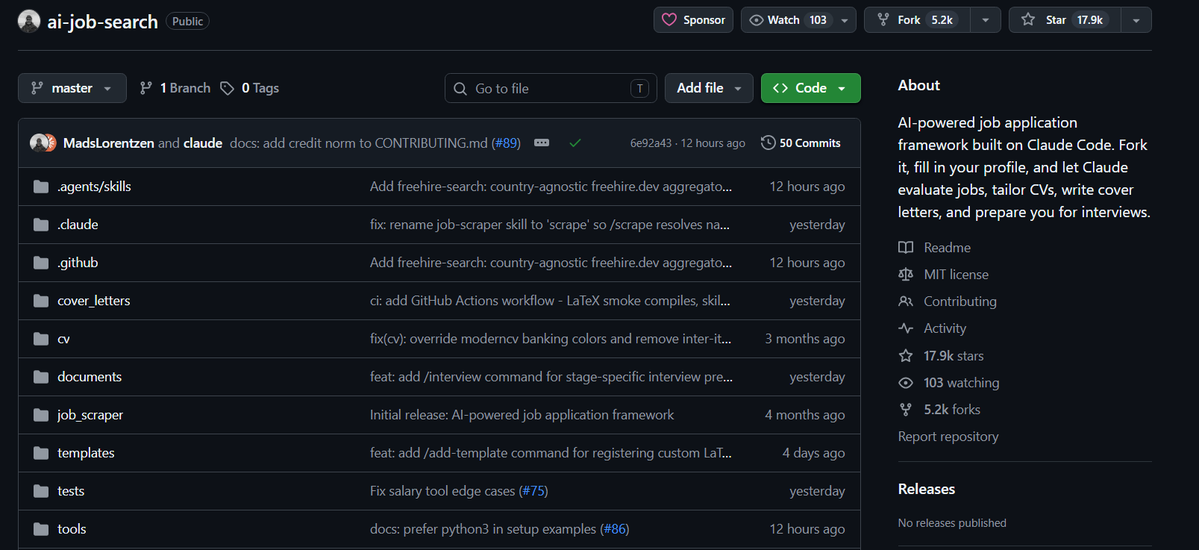Watch the repository with the eye button
Screen dimensions: 1199x550
(788, 20)
